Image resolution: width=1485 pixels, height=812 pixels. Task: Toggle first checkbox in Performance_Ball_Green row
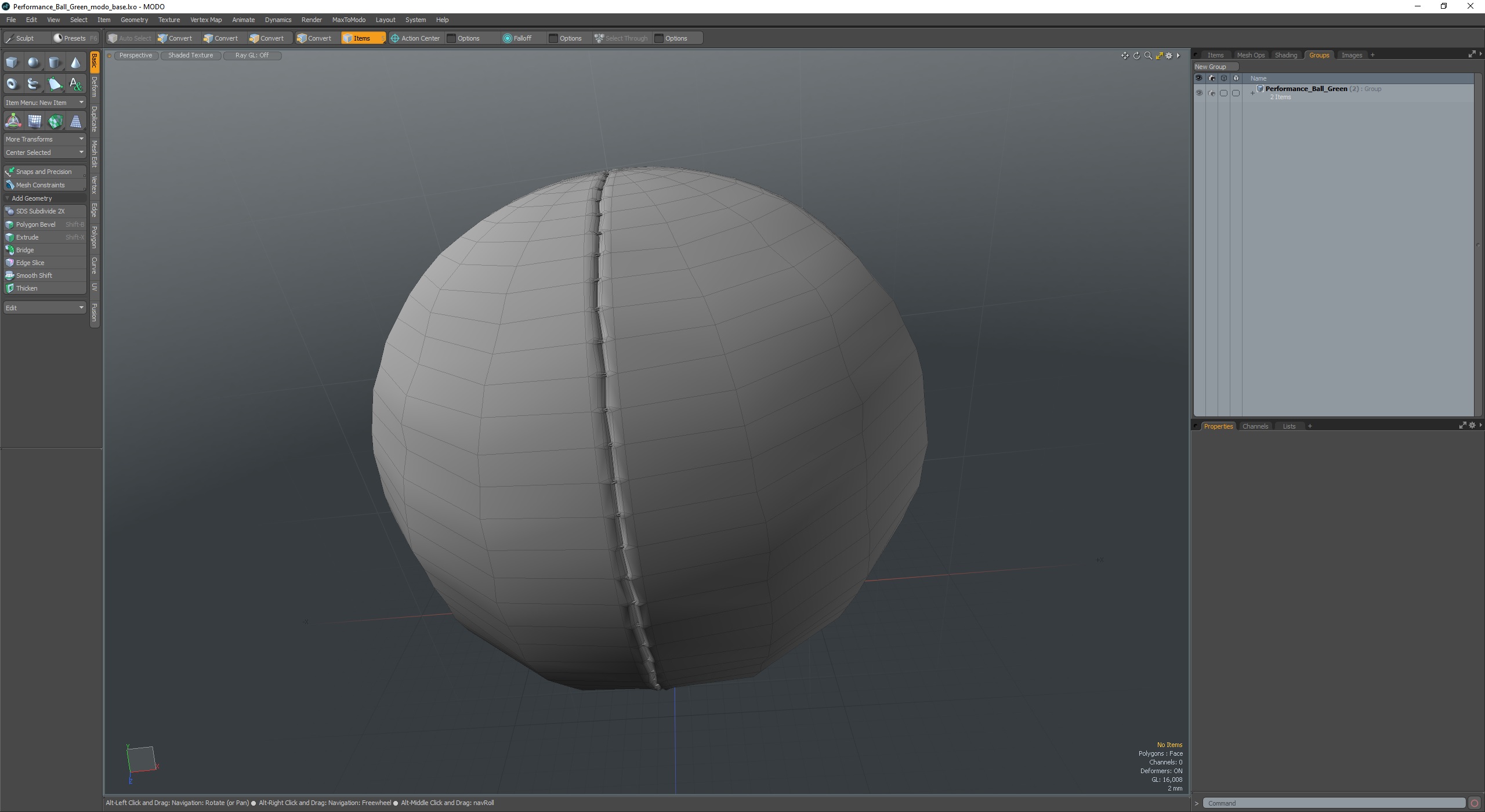pyautogui.click(x=1223, y=93)
